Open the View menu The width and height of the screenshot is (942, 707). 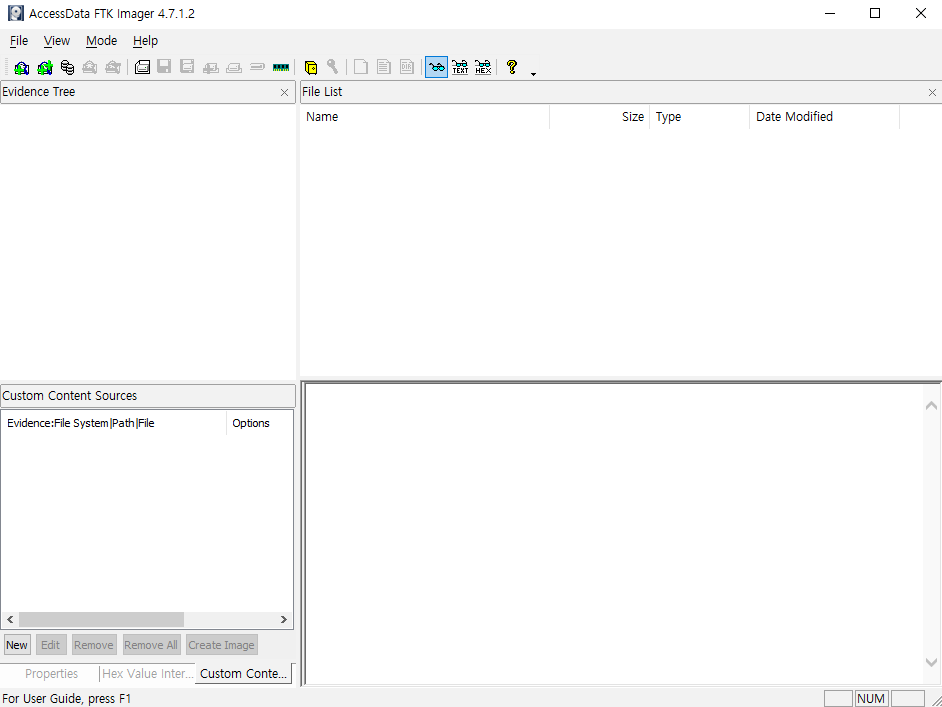click(56, 41)
